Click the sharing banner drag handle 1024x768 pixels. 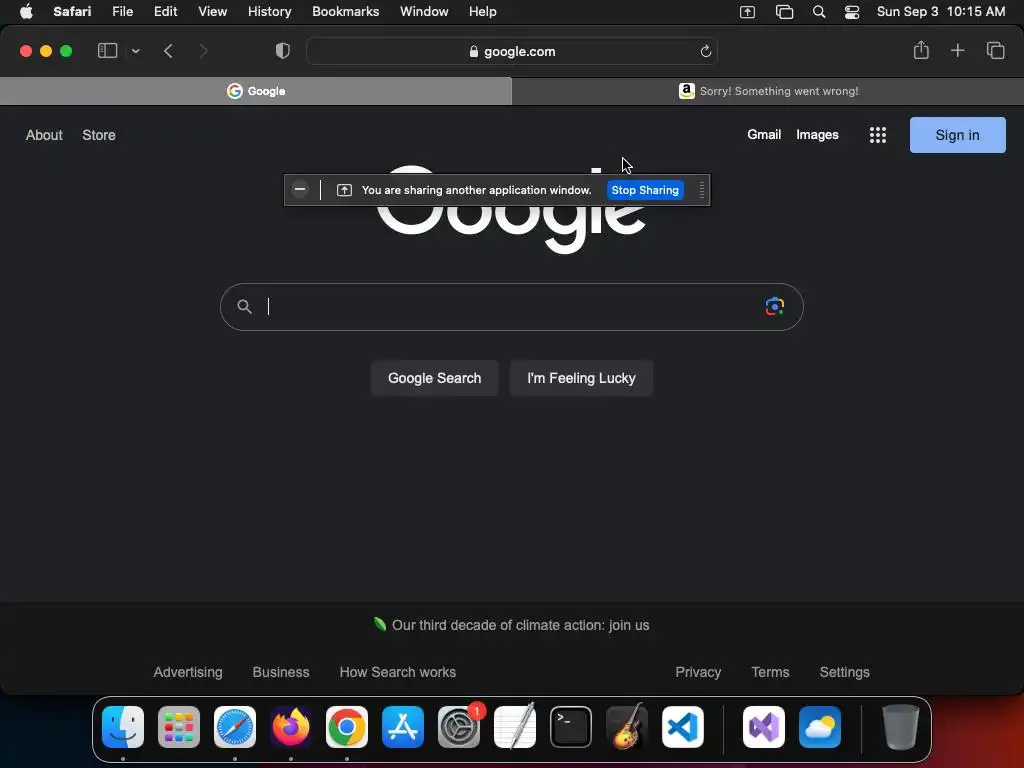pos(701,190)
